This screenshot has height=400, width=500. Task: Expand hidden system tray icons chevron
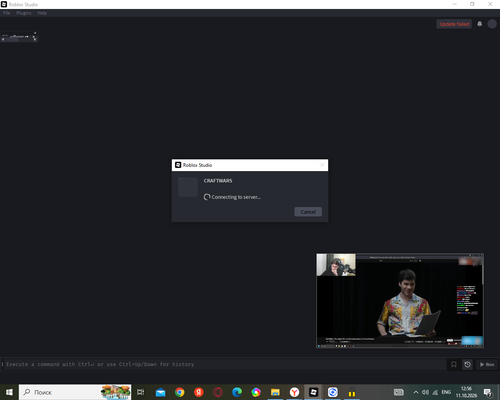(x=416, y=392)
